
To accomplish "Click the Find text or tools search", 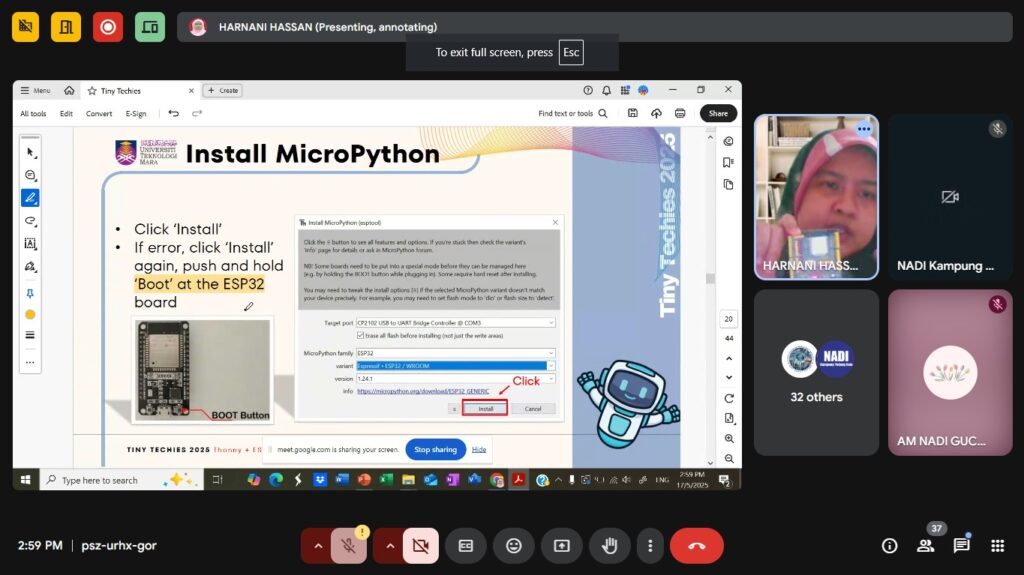I will tap(573, 113).
